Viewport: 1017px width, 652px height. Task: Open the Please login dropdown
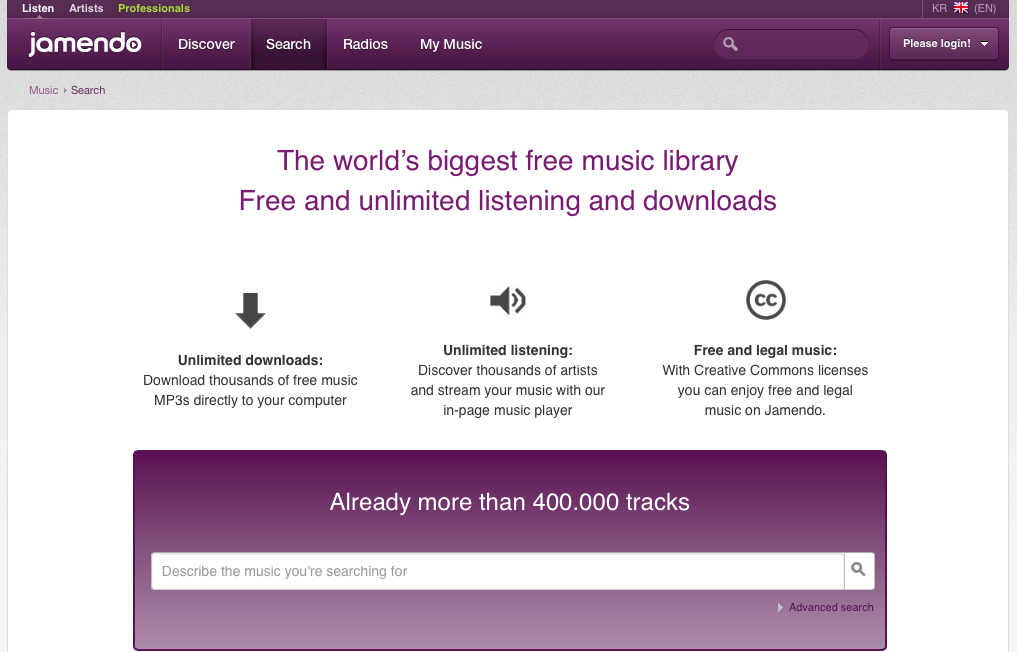(x=944, y=43)
